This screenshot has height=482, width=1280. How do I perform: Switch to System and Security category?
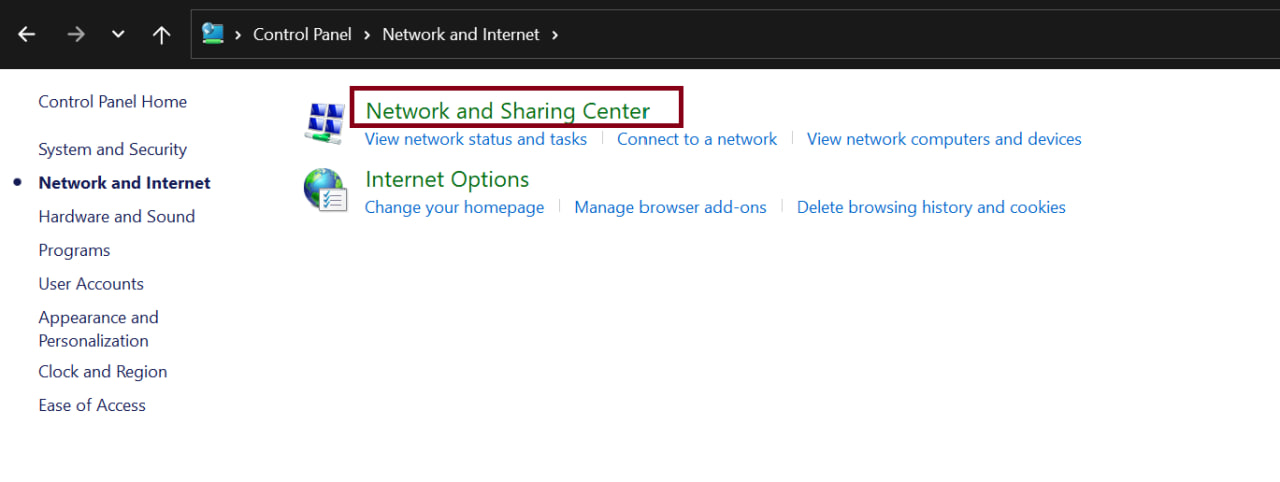[112, 150]
